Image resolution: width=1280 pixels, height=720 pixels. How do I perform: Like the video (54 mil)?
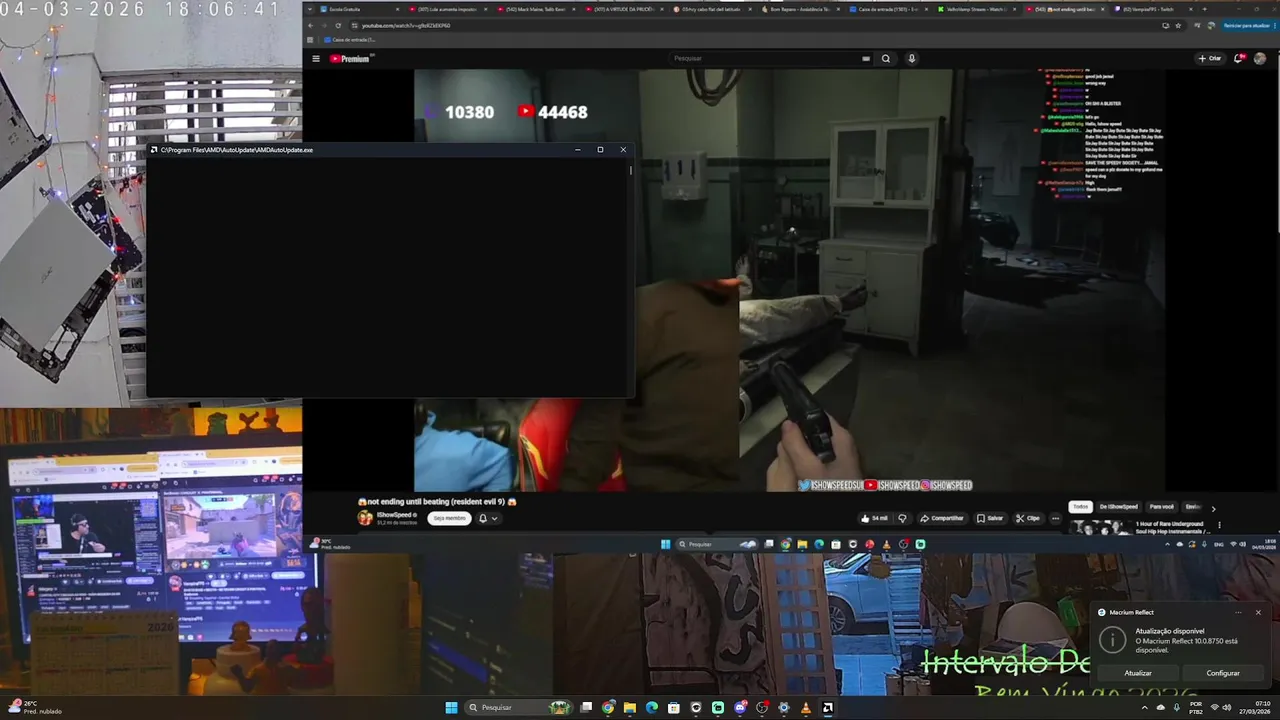click(x=874, y=518)
